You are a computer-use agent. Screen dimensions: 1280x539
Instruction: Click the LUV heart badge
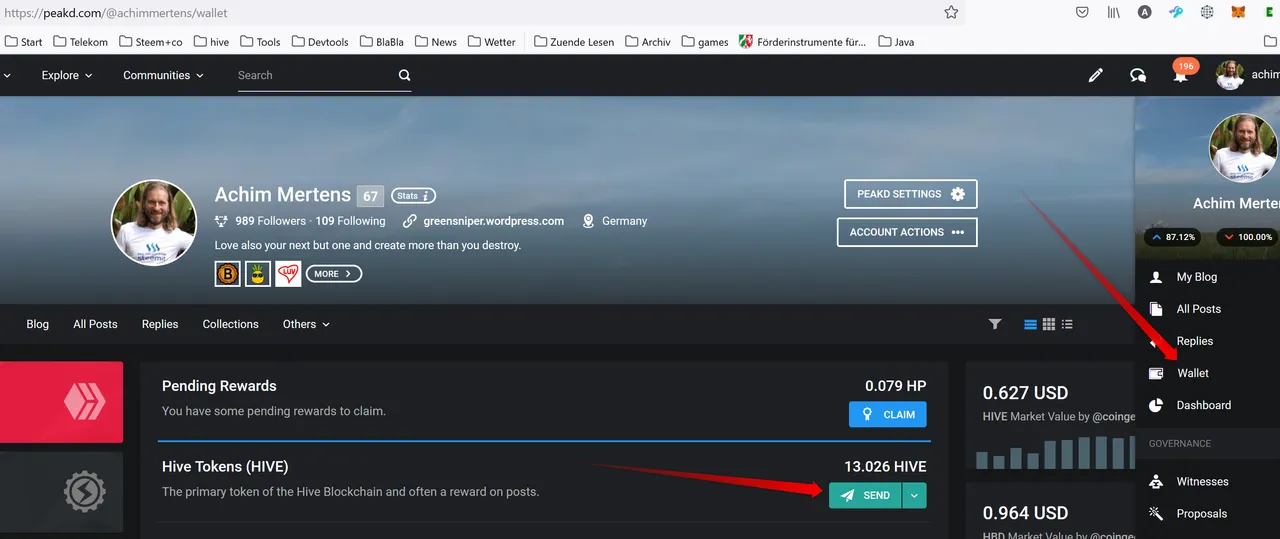(288, 274)
